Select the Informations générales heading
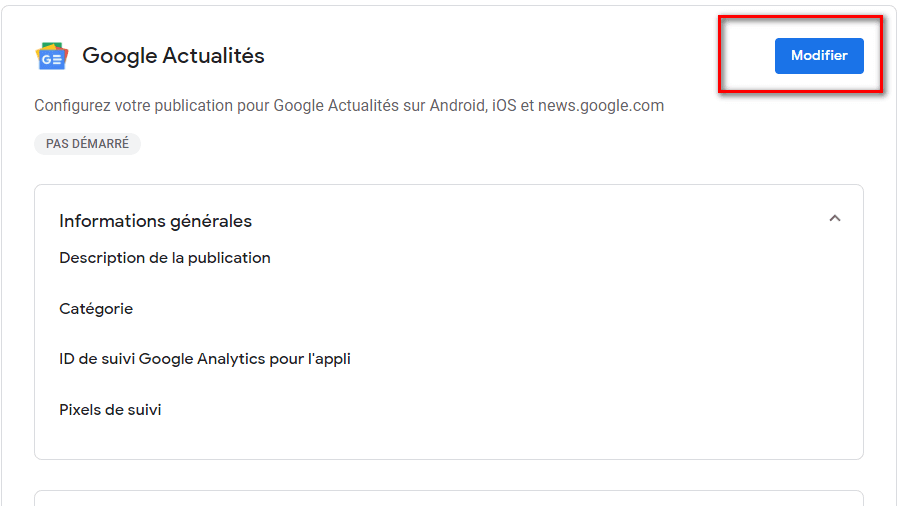 coord(155,221)
